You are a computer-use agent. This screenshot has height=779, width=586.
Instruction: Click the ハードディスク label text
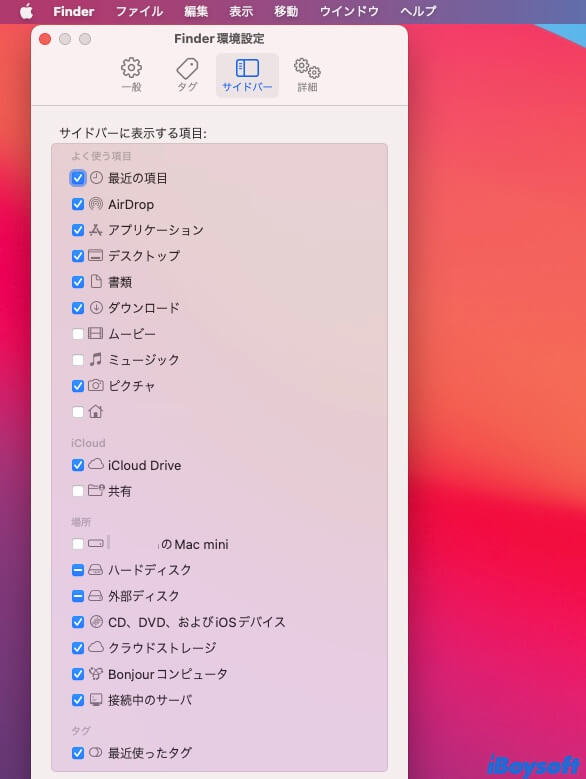coord(149,570)
